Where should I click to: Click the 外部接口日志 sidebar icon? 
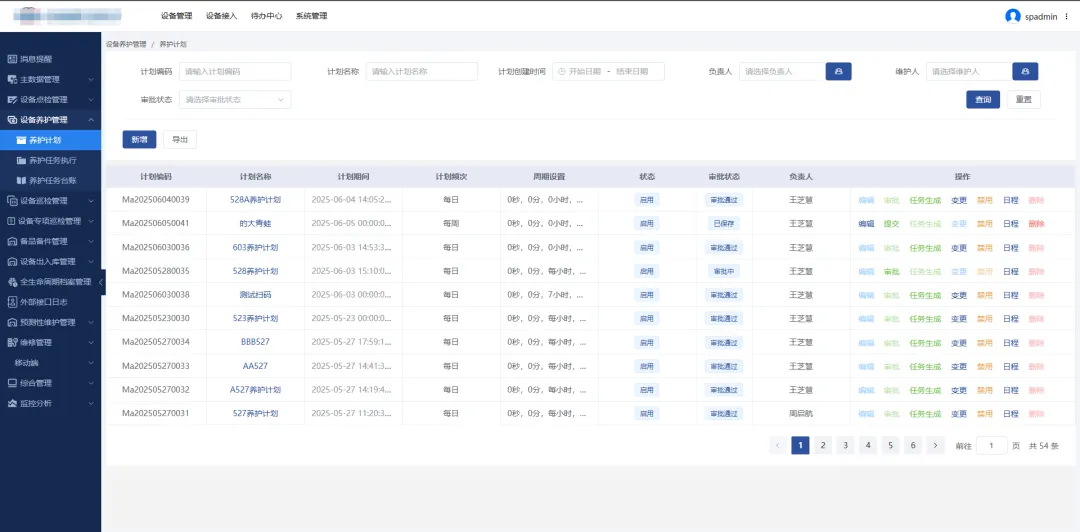12,302
